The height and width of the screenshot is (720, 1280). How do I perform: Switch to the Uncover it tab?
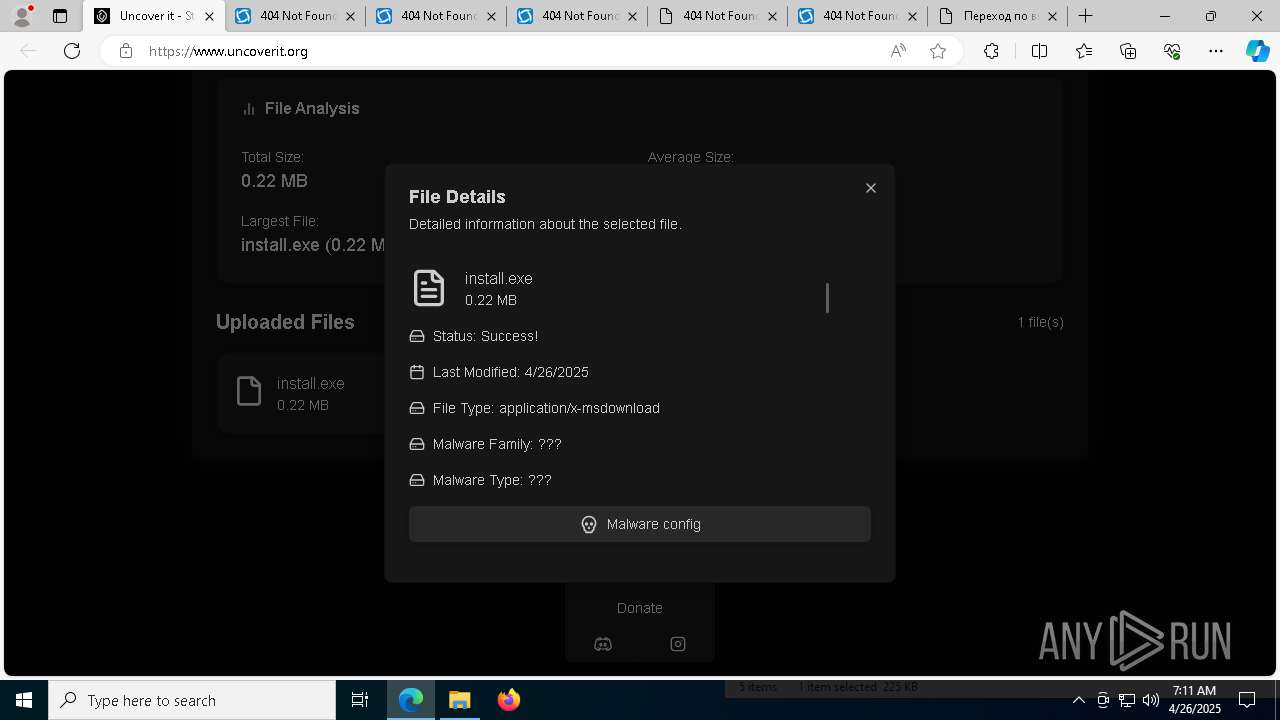155,16
